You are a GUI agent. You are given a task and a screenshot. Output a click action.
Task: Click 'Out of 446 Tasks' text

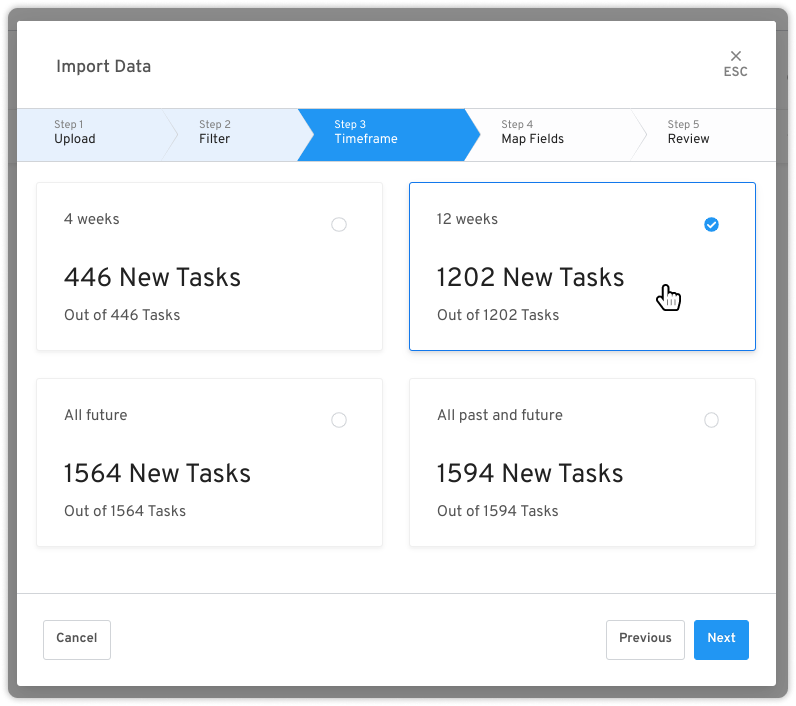pos(122,315)
